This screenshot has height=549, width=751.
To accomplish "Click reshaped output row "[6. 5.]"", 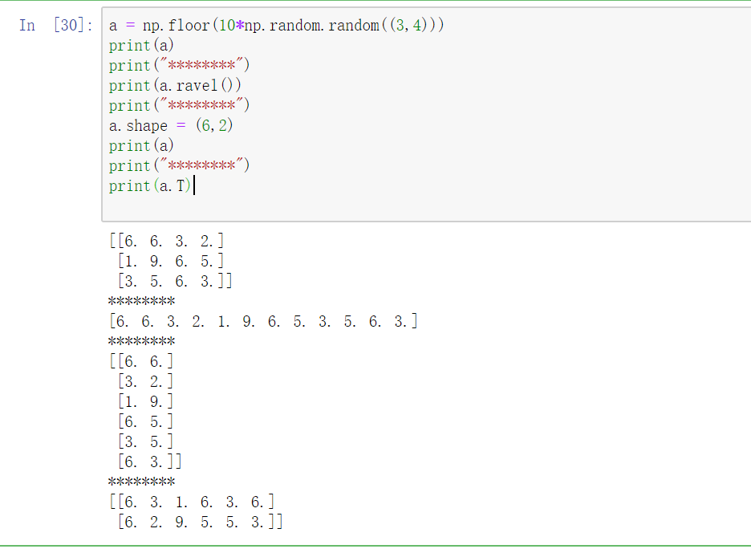I will tap(144, 421).
